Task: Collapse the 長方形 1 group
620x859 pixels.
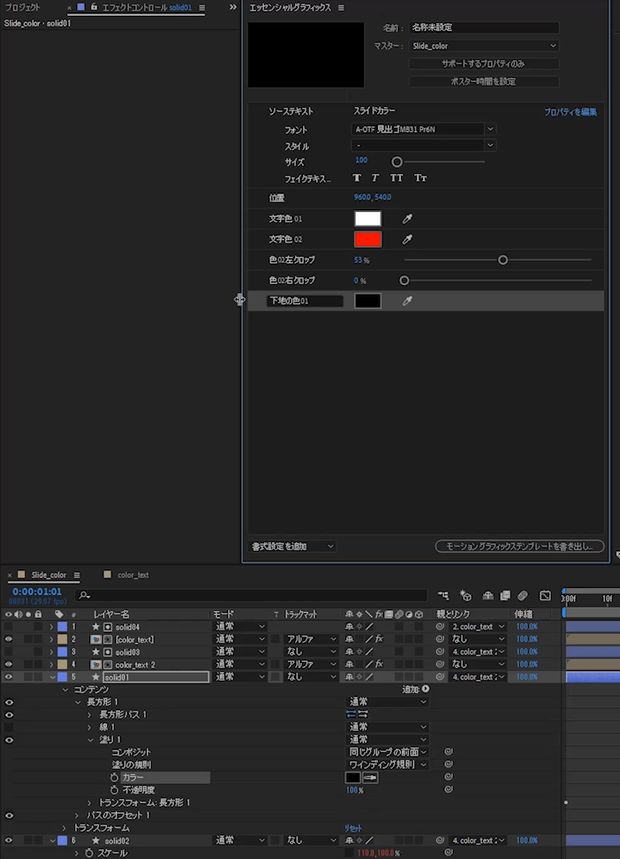Action: click(78, 702)
